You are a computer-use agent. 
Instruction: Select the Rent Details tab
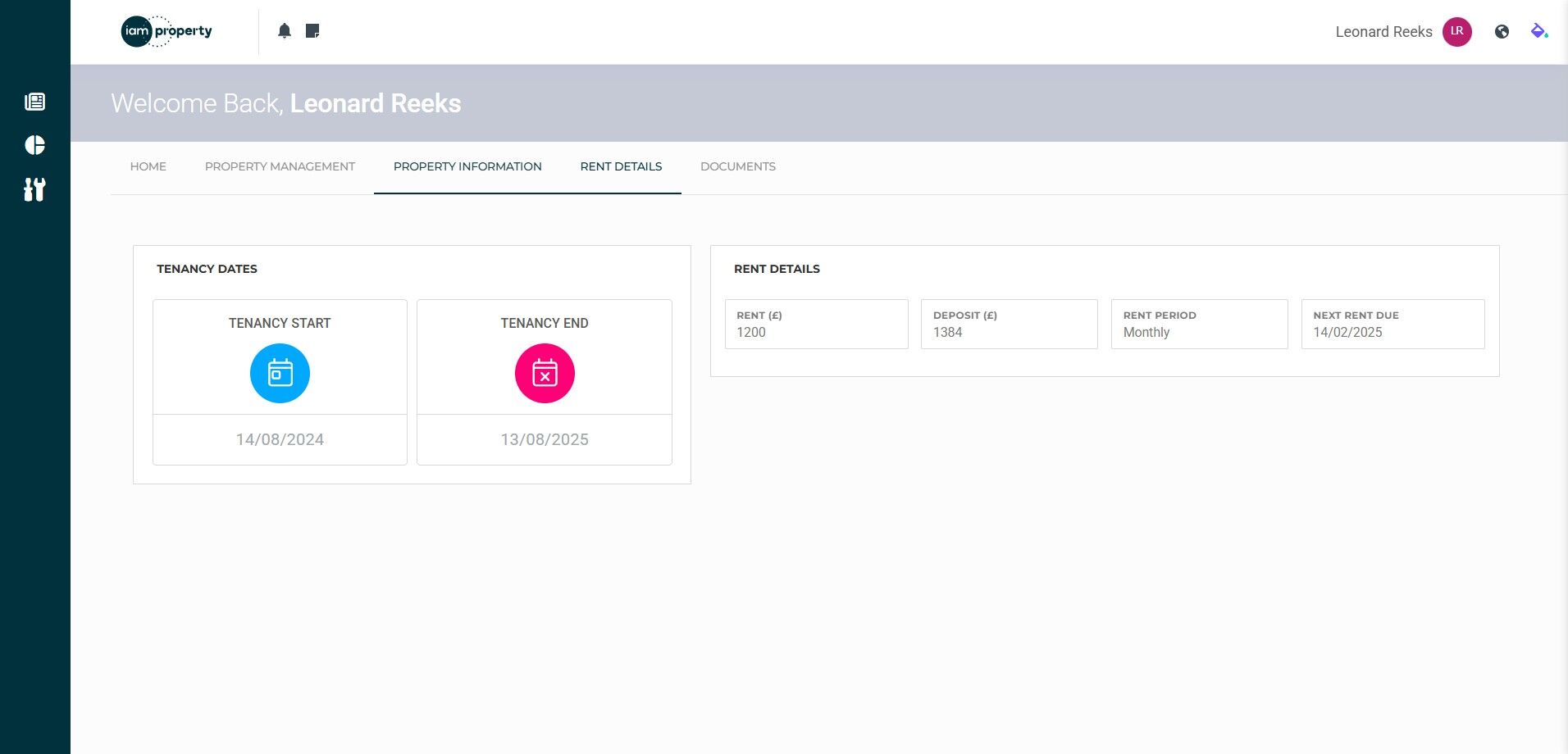[621, 166]
